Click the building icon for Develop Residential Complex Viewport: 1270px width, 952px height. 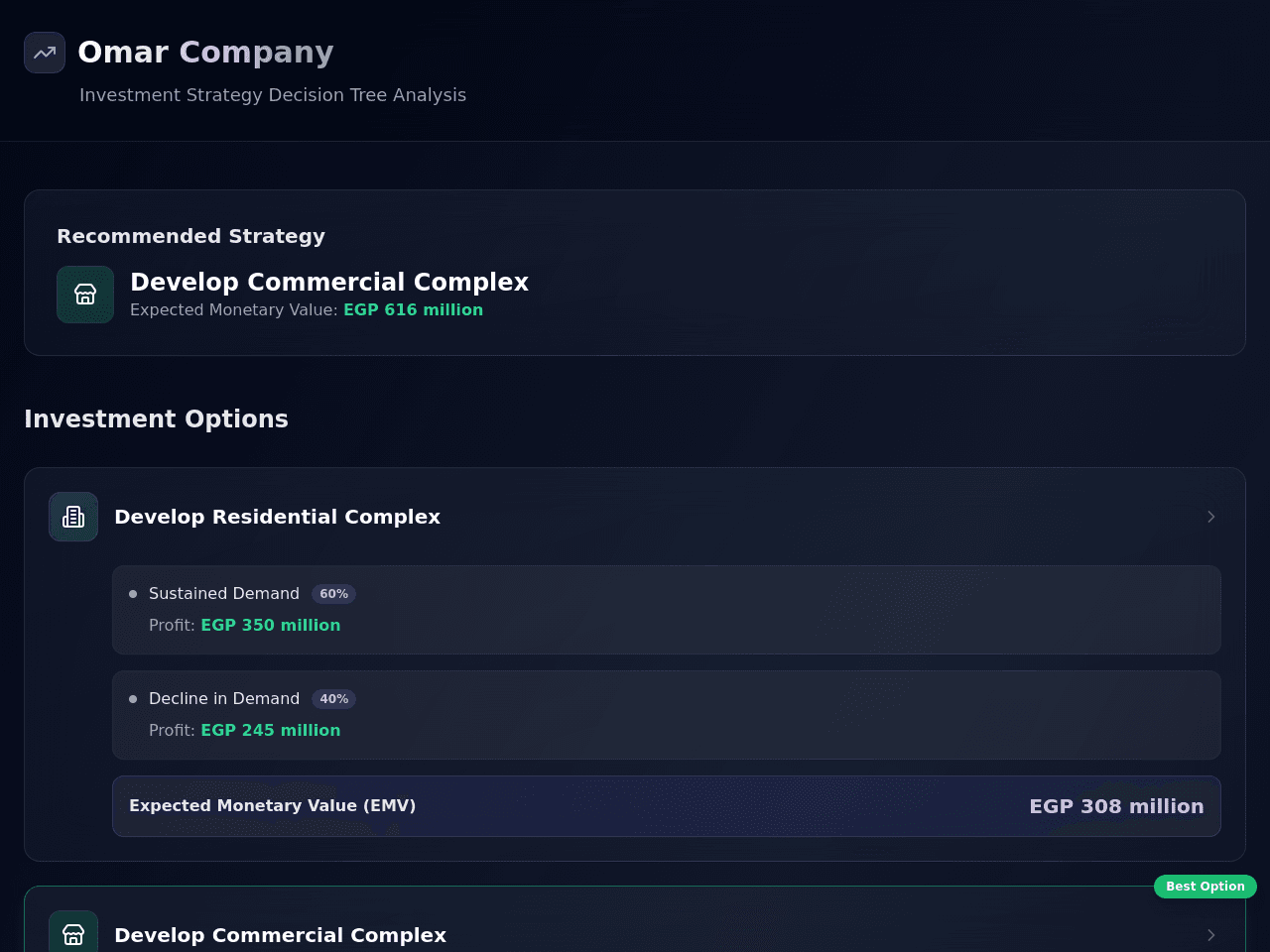coord(73,517)
